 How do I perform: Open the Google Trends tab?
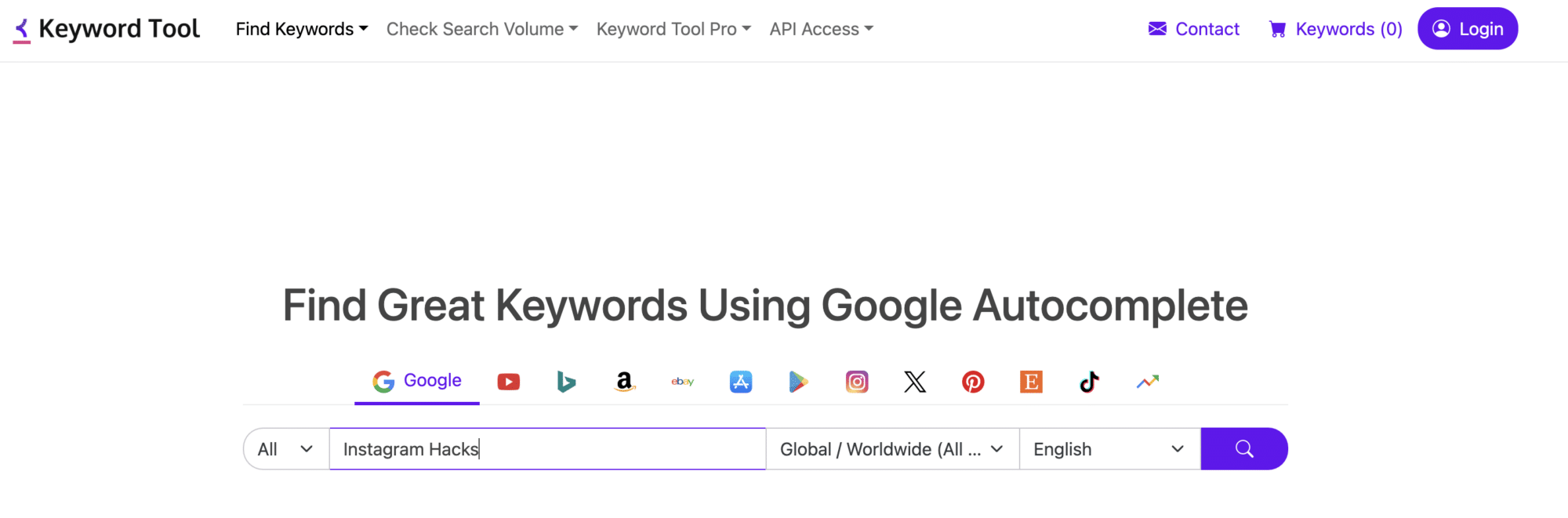[x=1148, y=382]
